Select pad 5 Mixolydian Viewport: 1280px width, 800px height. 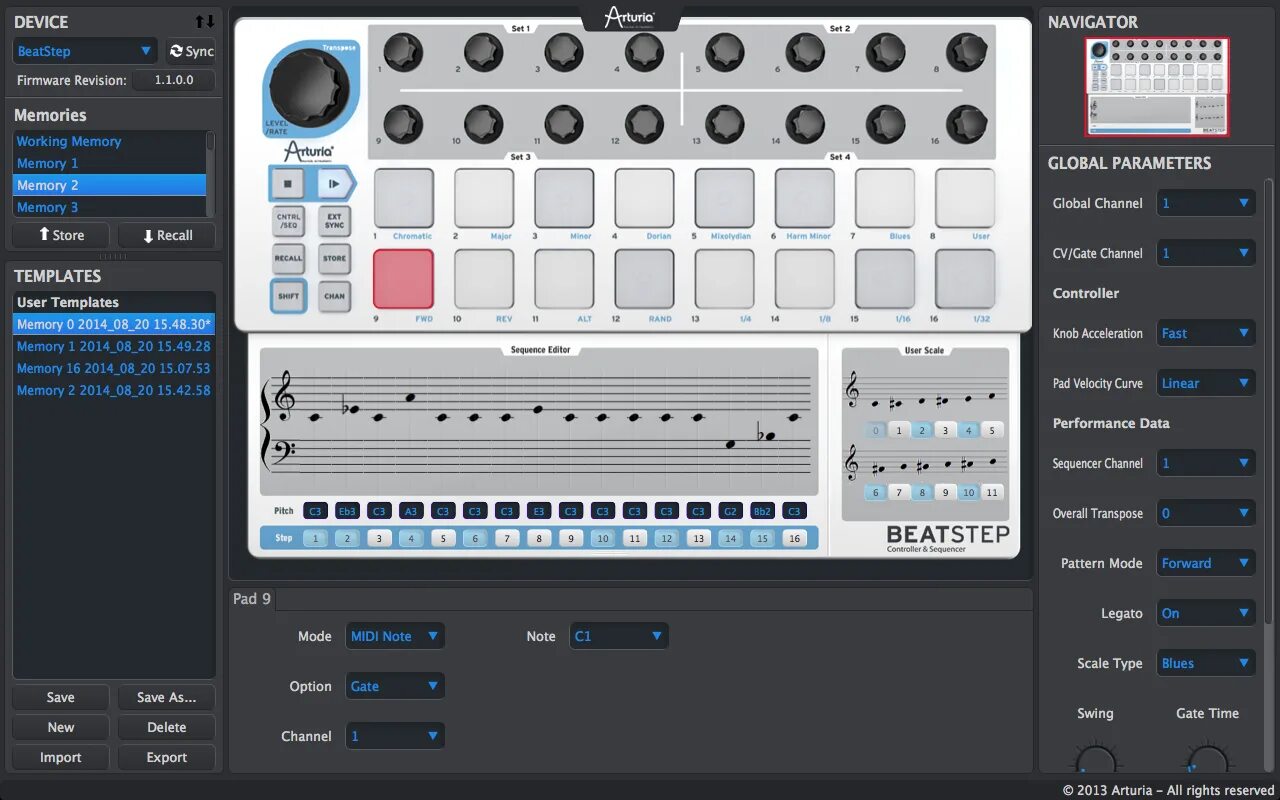pyautogui.click(x=725, y=198)
